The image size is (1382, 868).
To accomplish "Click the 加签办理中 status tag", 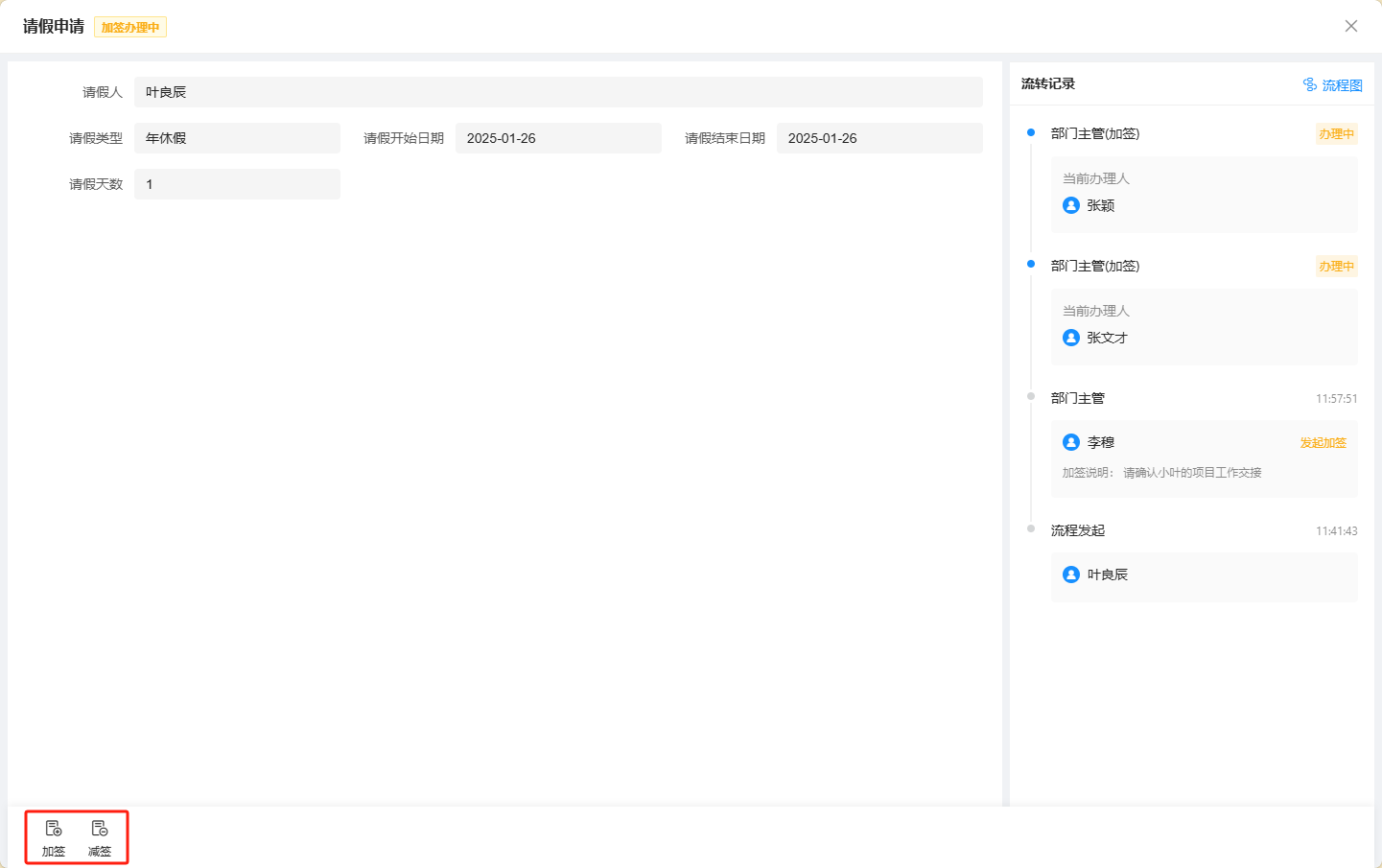I will (130, 28).
